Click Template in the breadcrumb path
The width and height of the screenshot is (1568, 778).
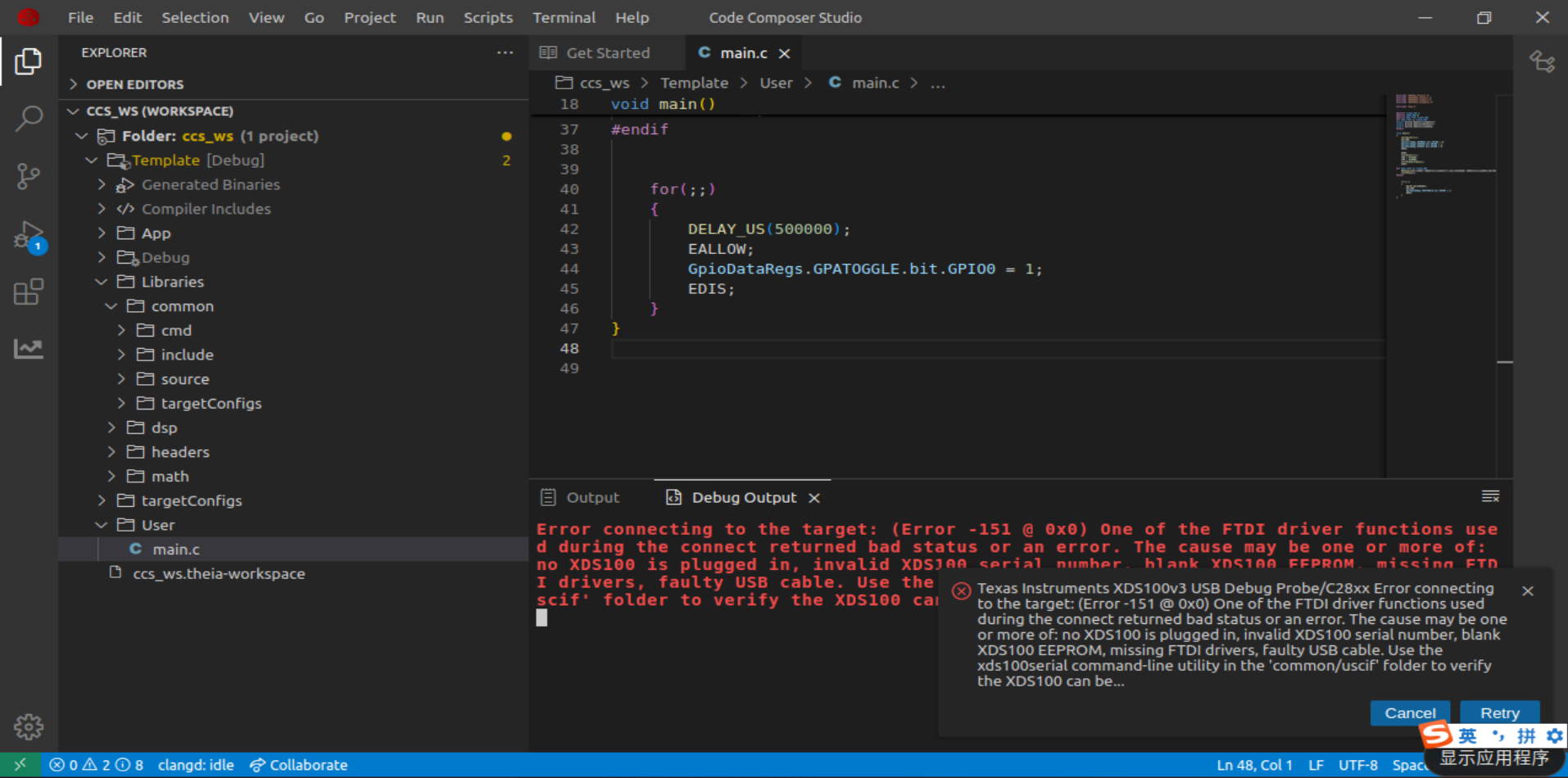pos(694,83)
